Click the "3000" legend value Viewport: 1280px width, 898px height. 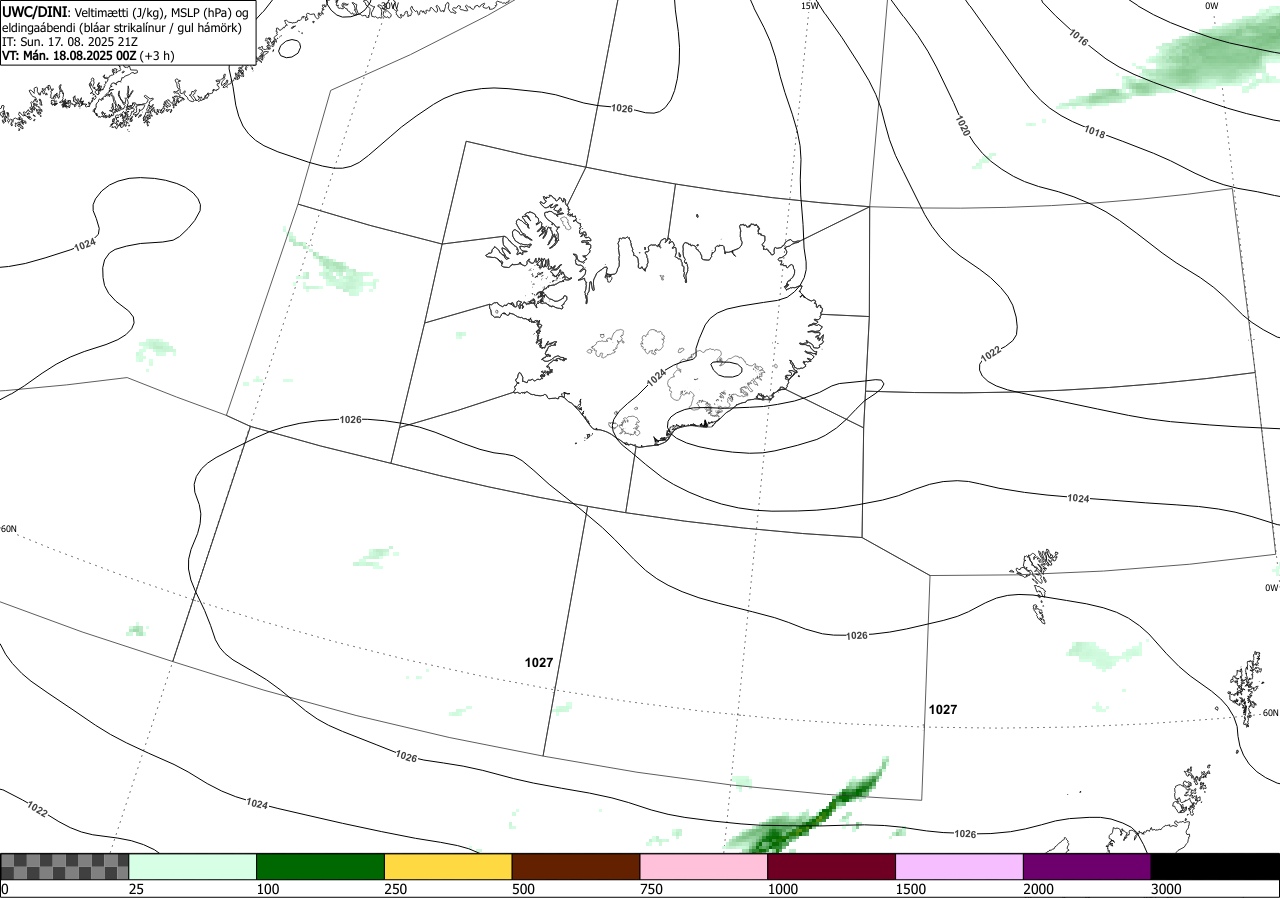[x=1166, y=889]
